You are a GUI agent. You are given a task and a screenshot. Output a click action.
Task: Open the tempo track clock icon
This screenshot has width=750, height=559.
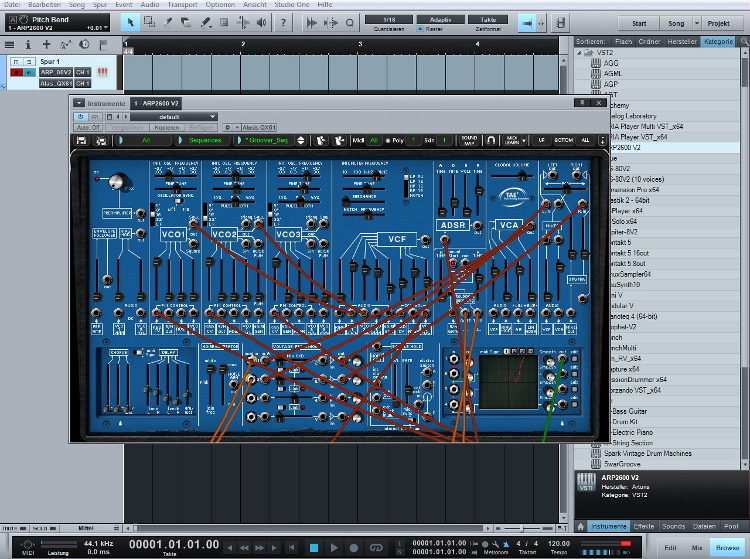(x=84, y=45)
